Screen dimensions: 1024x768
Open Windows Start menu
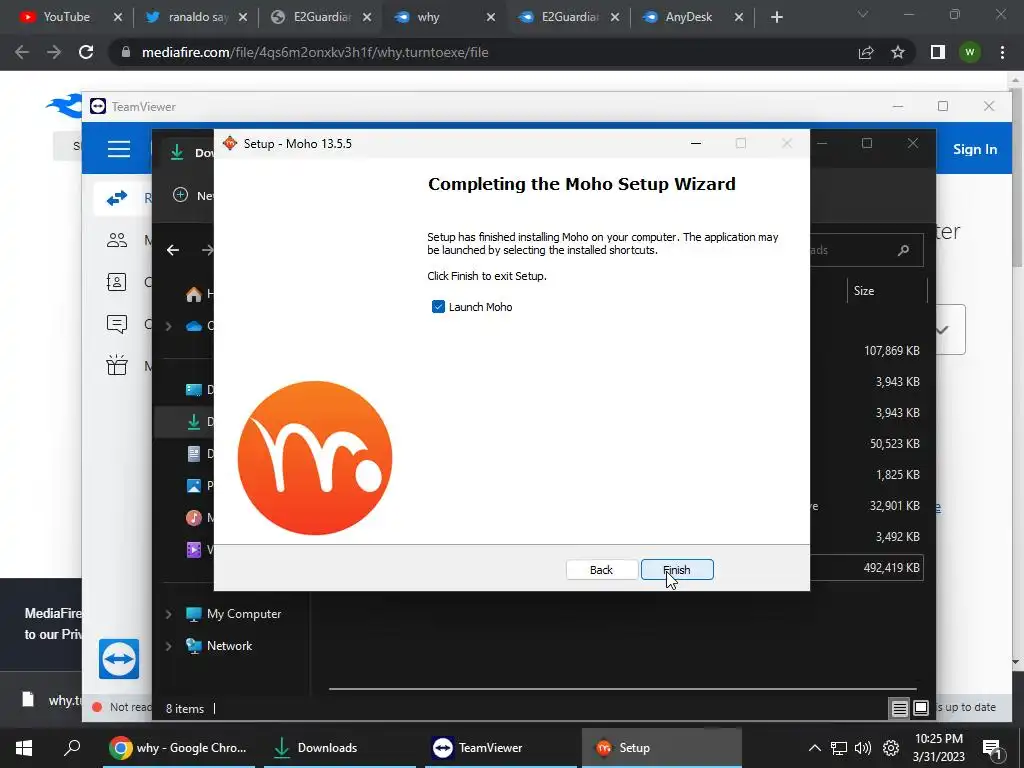(24, 748)
